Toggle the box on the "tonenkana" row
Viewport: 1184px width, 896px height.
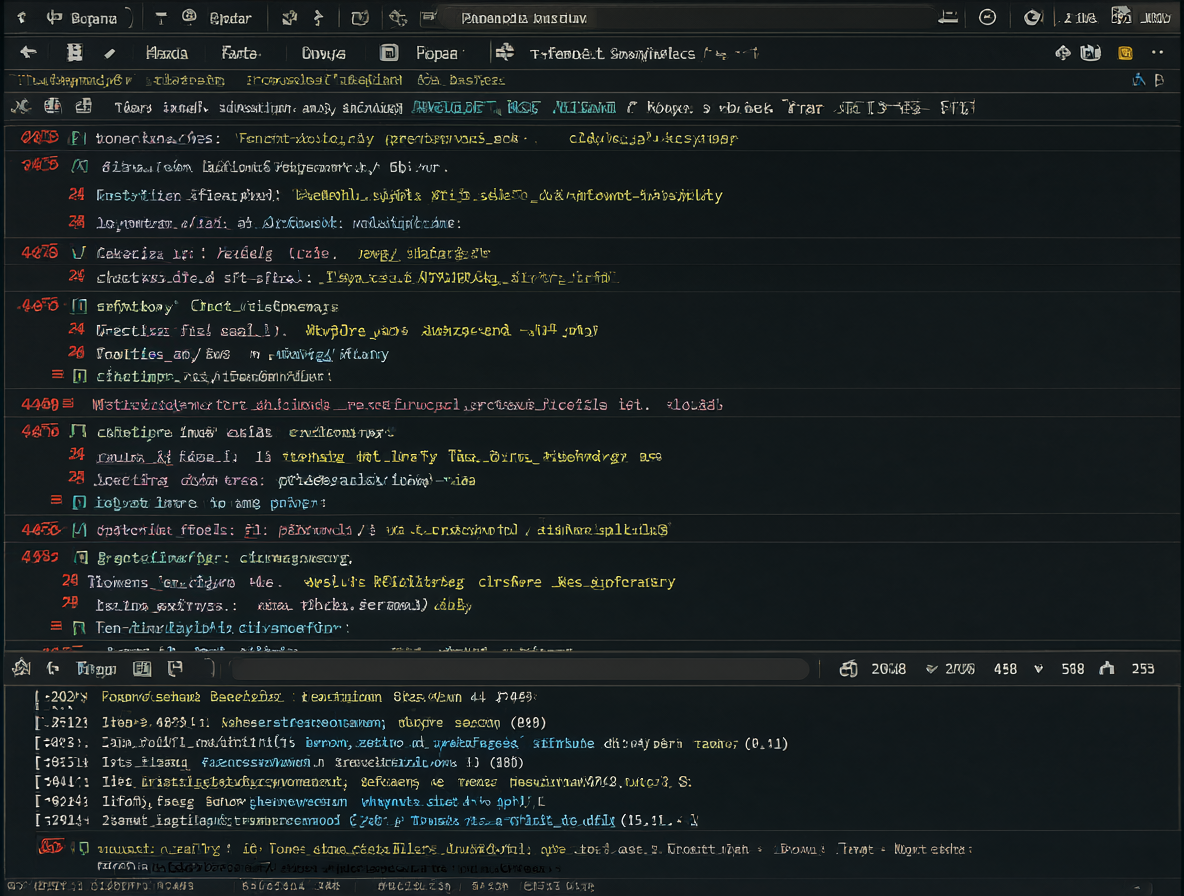(x=78, y=138)
